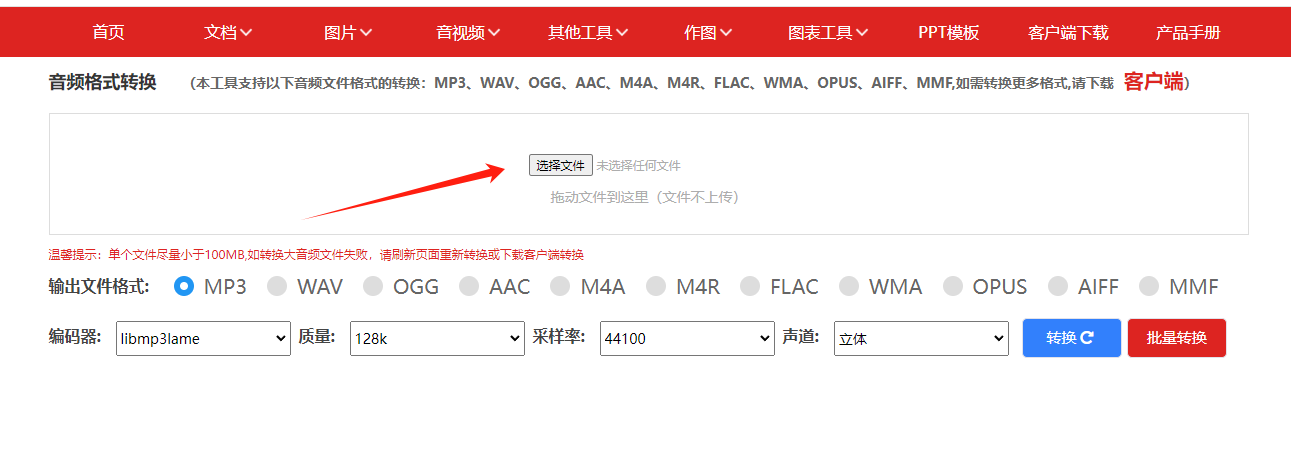Select M4R output format
Screen dimensions: 1291x470
(656, 286)
